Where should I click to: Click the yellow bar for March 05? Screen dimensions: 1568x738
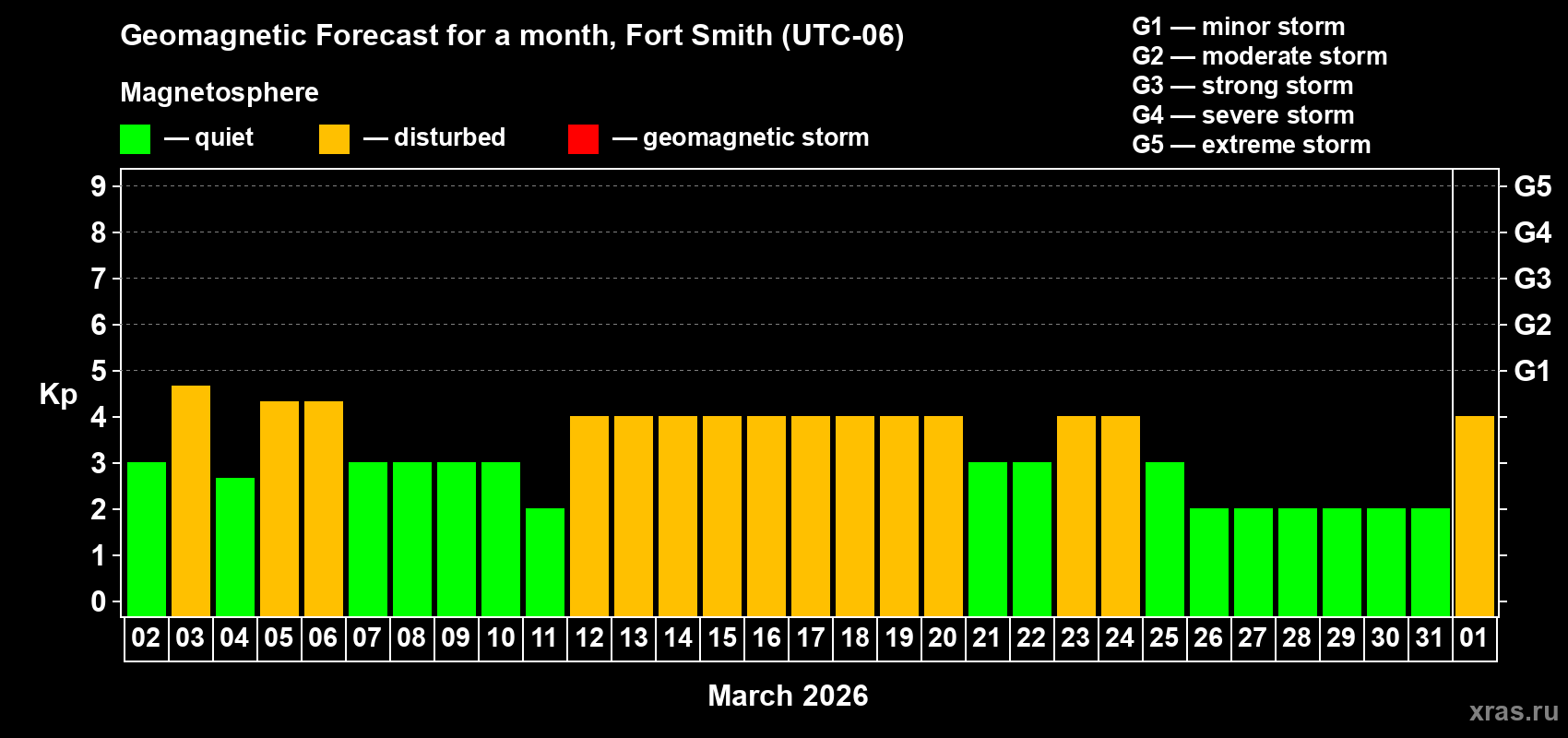click(x=279, y=508)
